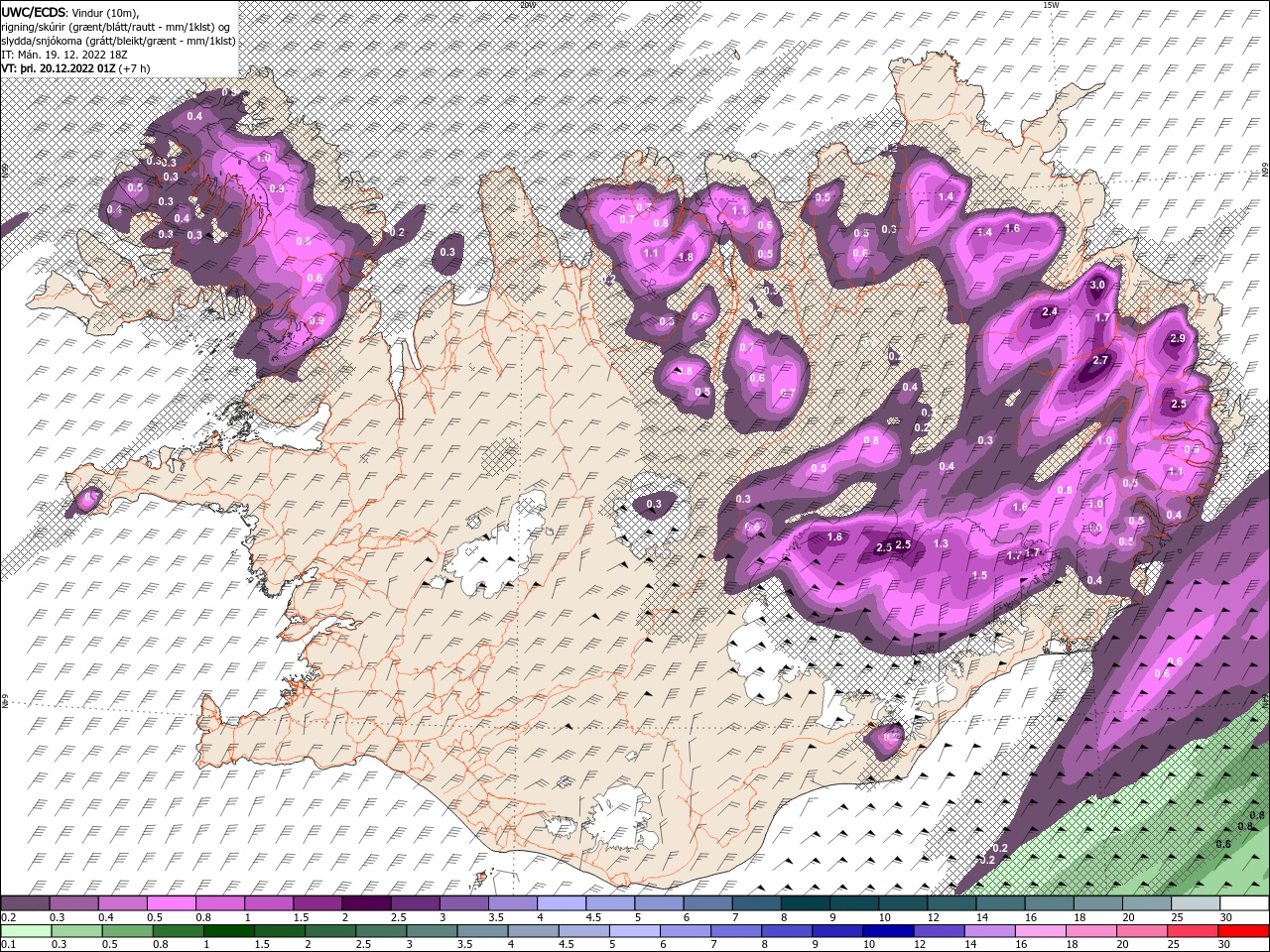
Task: Click the "3.0" snowfall value on the map
Action: (x=1097, y=285)
